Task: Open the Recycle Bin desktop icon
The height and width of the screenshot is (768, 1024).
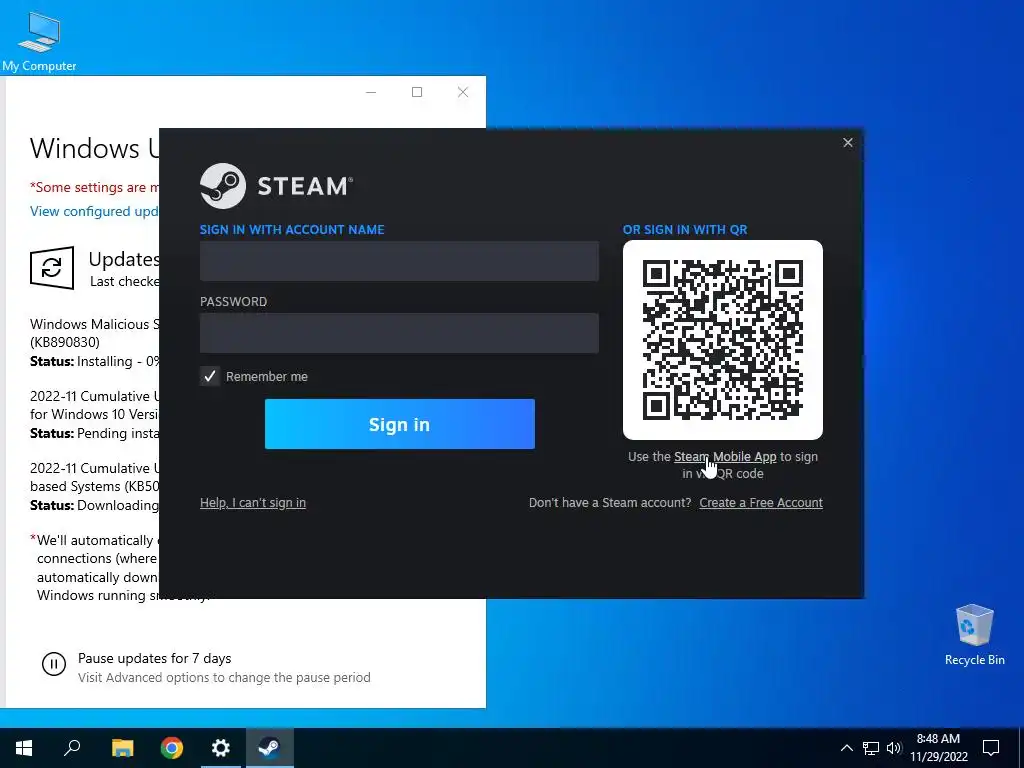Action: coord(974,635)
